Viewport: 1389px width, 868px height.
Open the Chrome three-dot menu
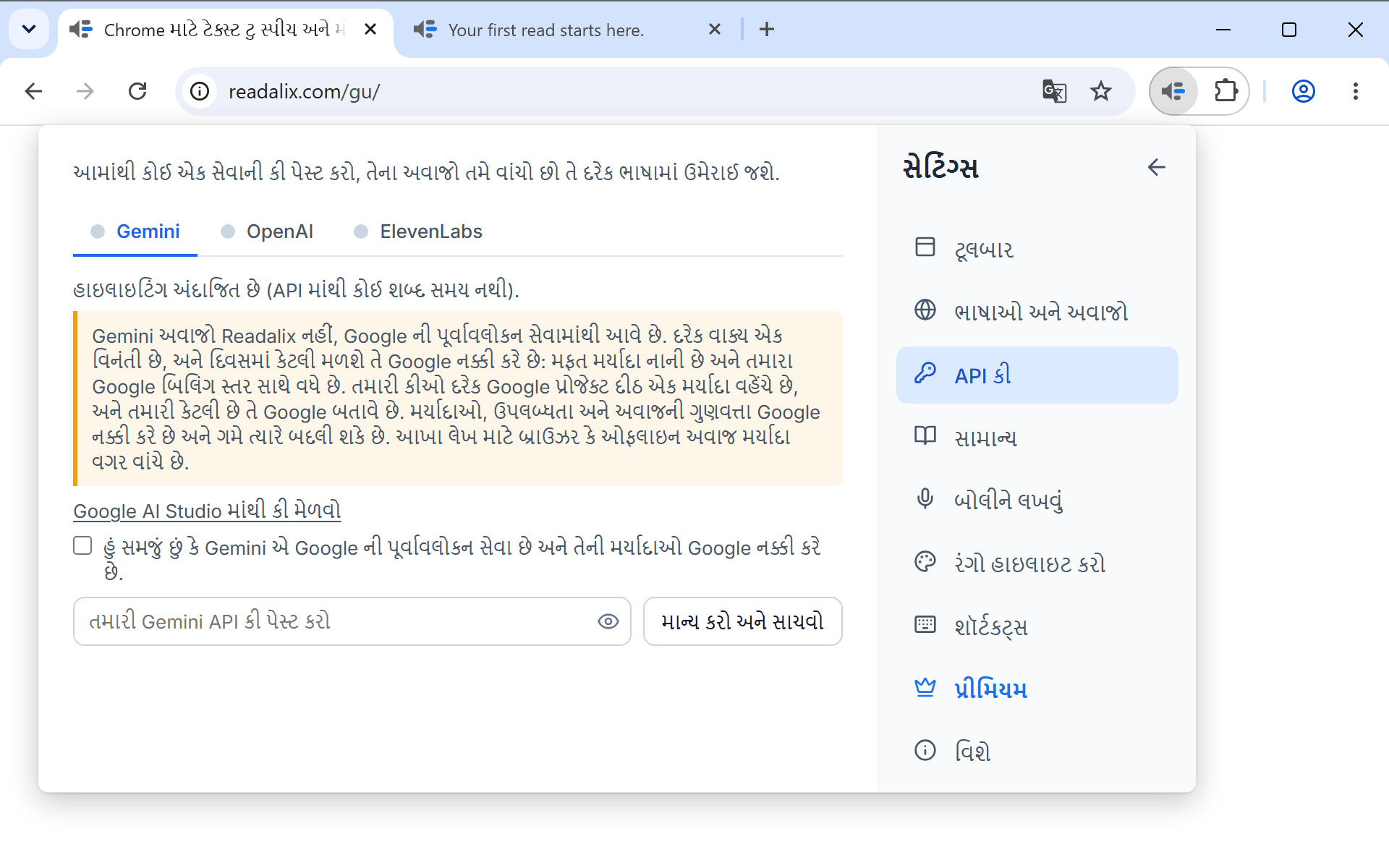(1355, 91)
